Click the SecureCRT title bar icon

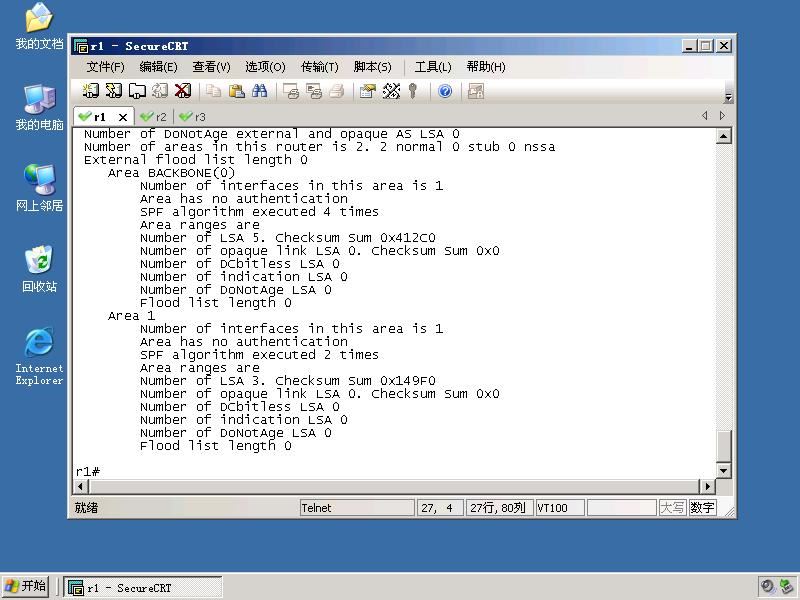(x=81, y=46)
